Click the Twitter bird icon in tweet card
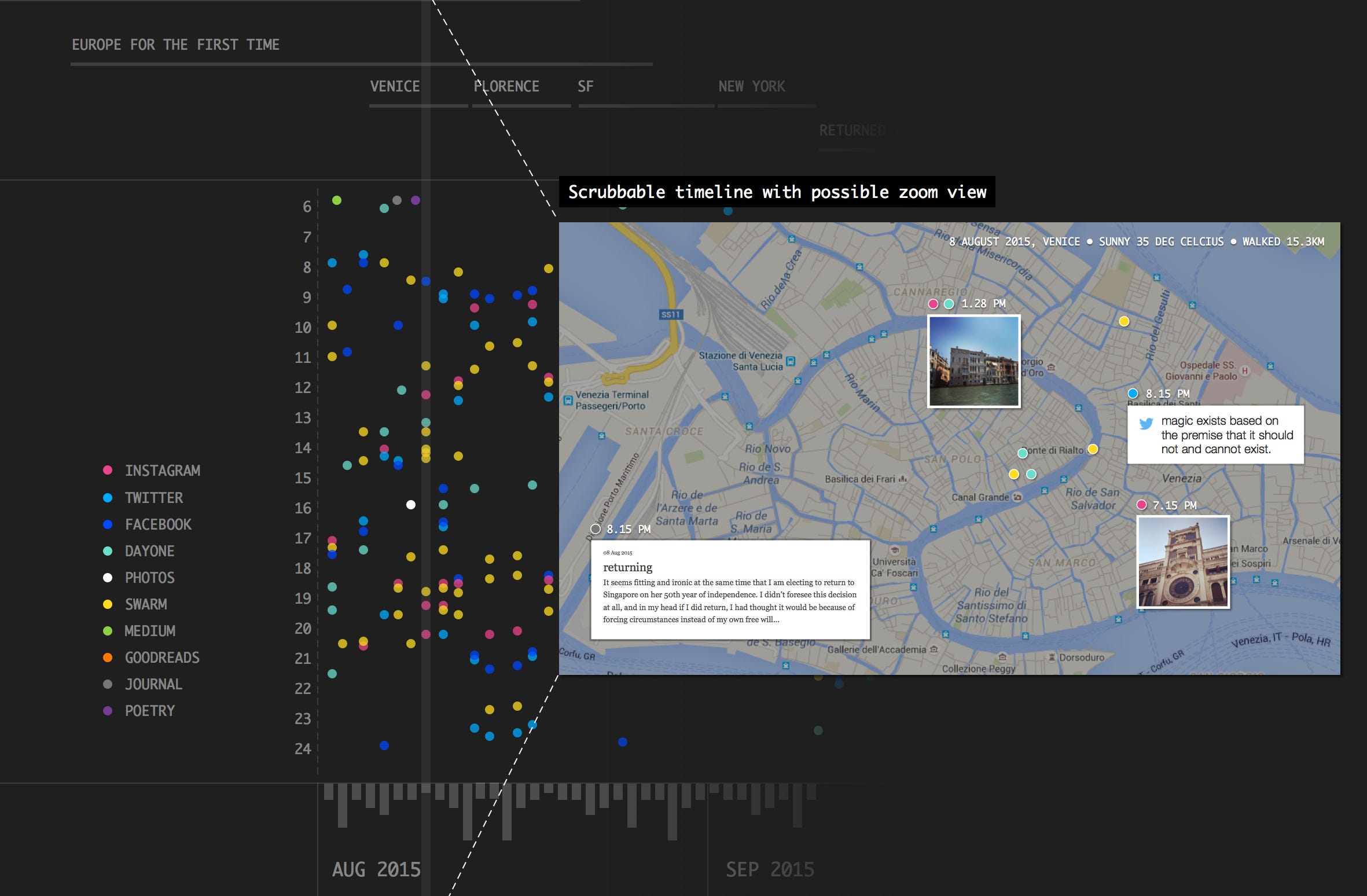Viewport: 1367px width, 896px height. pyautogui.click(x=1146, y=424)
